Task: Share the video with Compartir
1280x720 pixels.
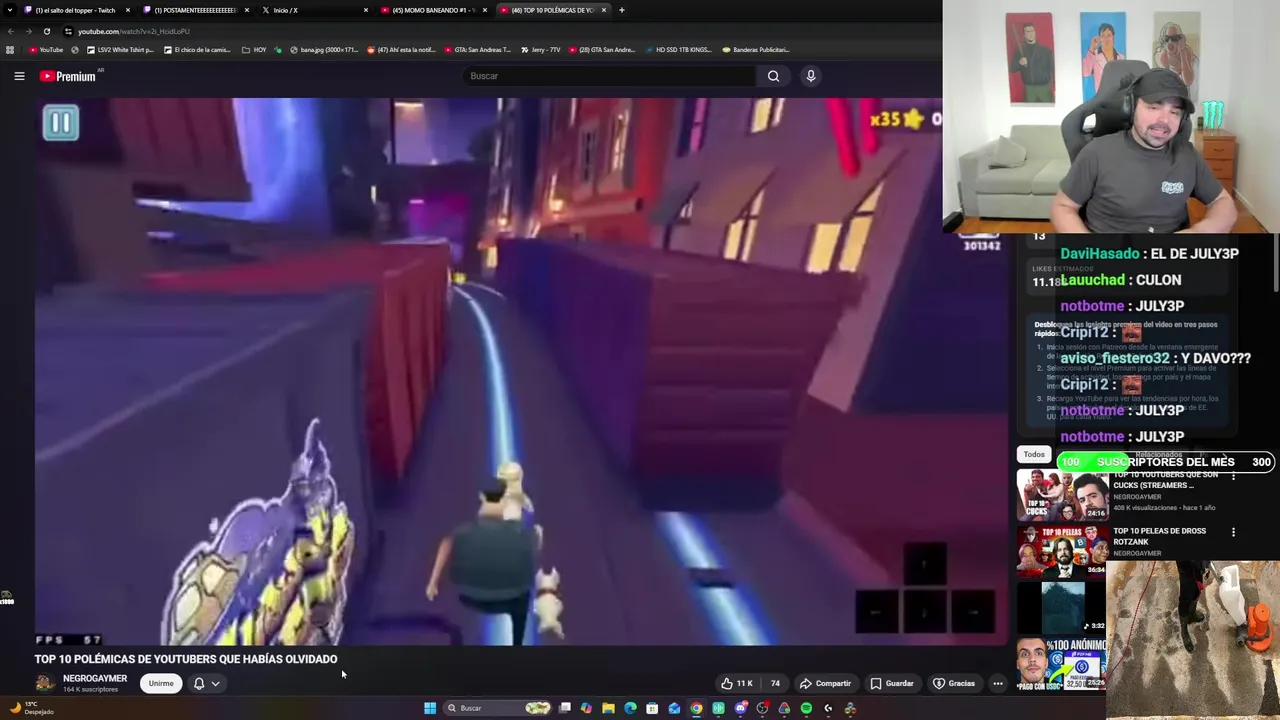Action: click(825, 684)
